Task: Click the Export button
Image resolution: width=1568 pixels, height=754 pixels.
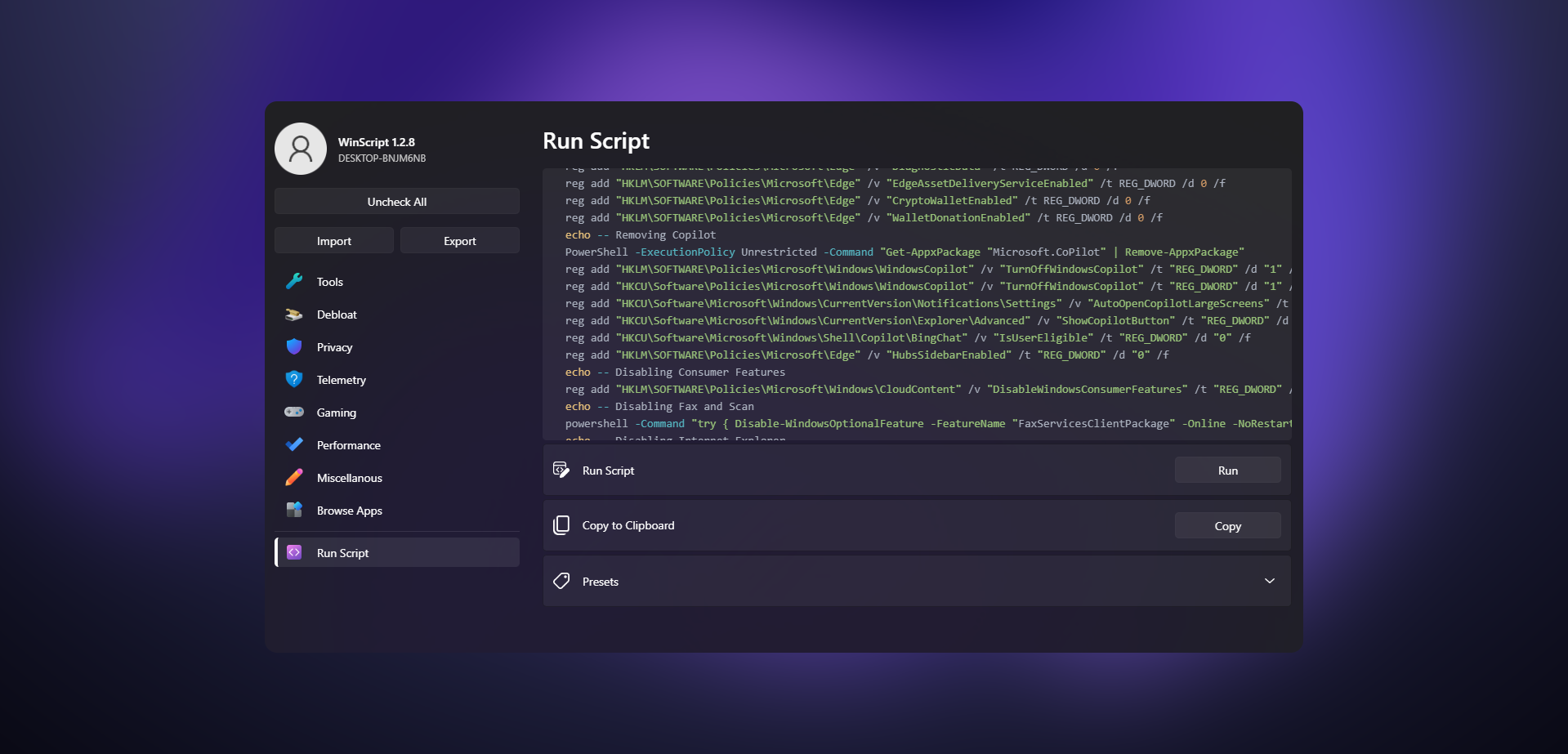Action: coord(459,240)
